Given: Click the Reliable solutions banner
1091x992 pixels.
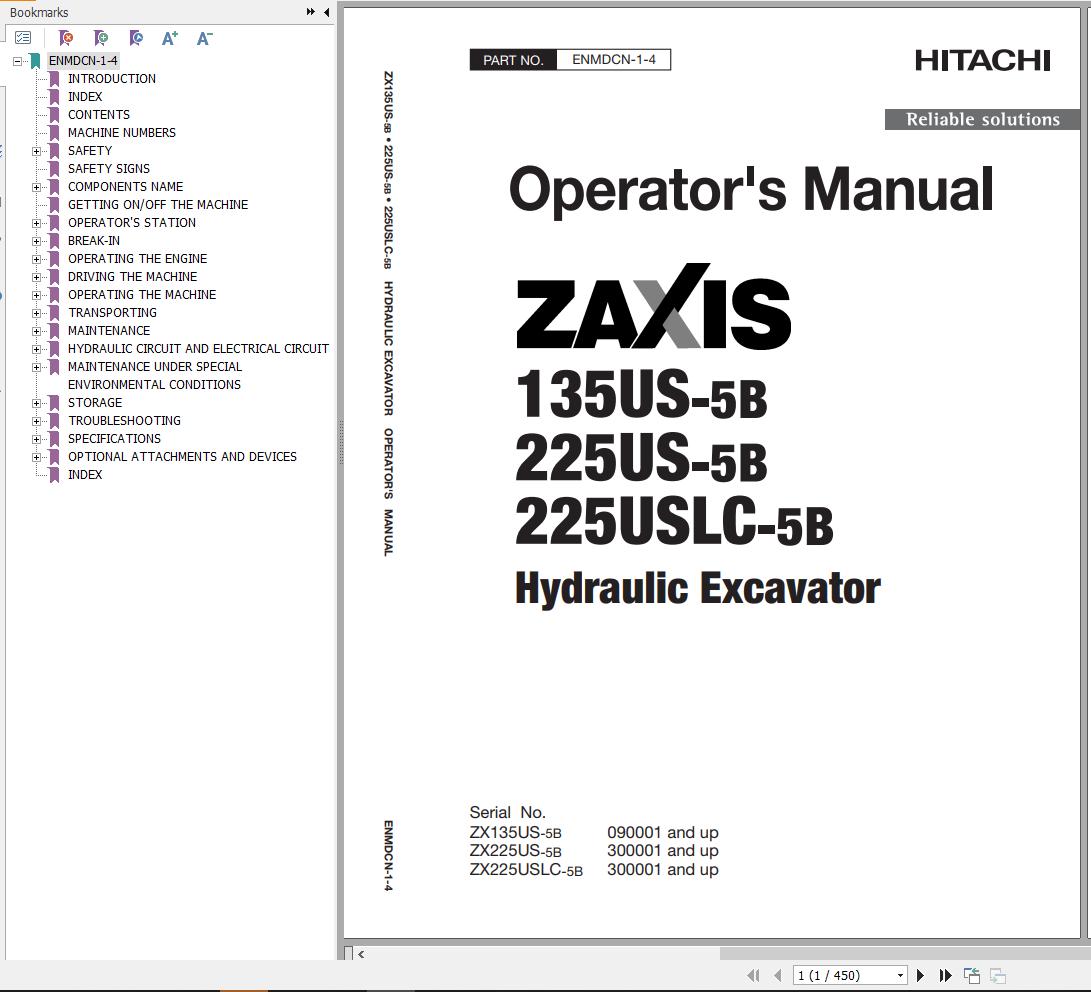Looking at the screenshot, I should (982, 120).
